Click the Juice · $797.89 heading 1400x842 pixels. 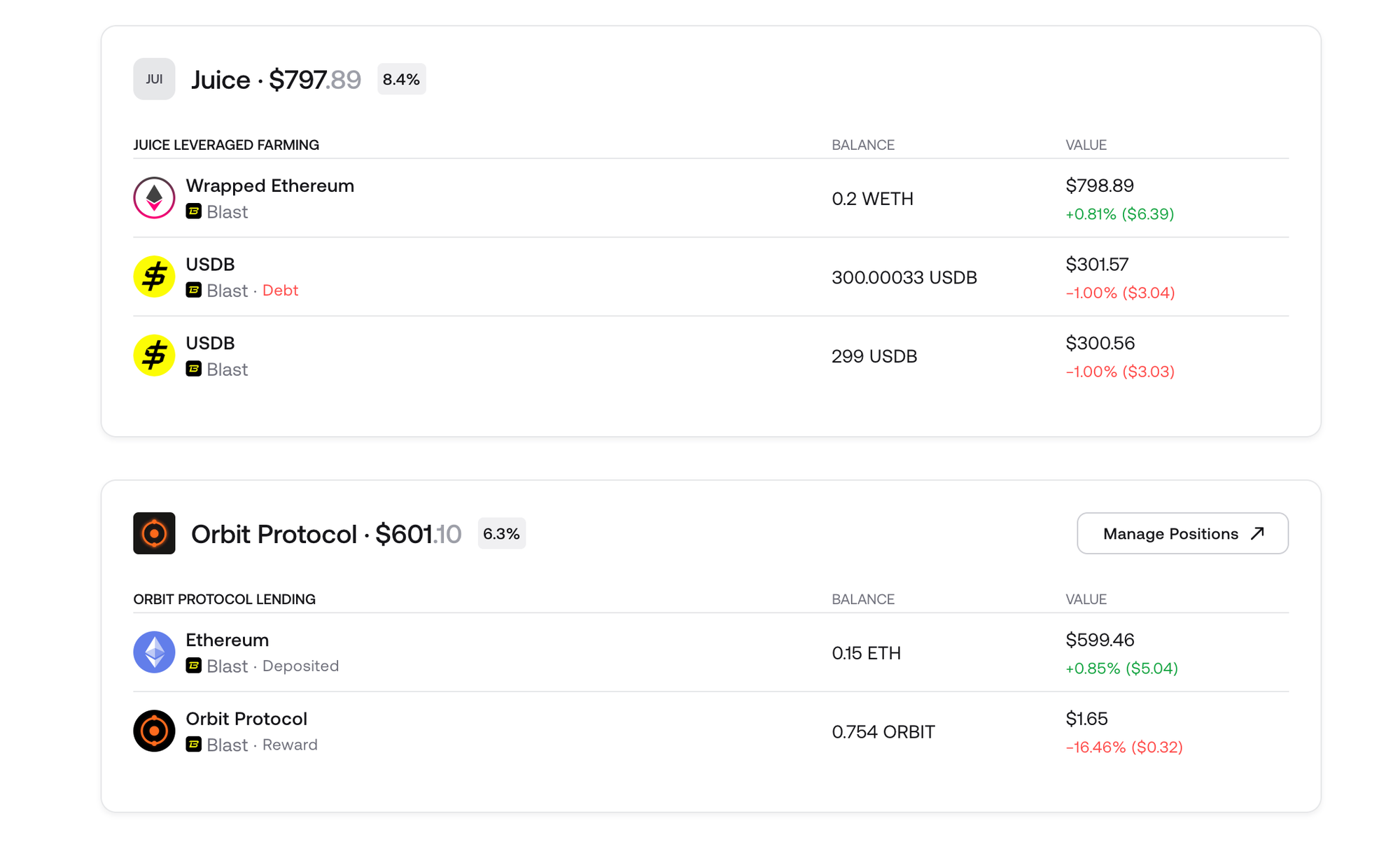276,80
